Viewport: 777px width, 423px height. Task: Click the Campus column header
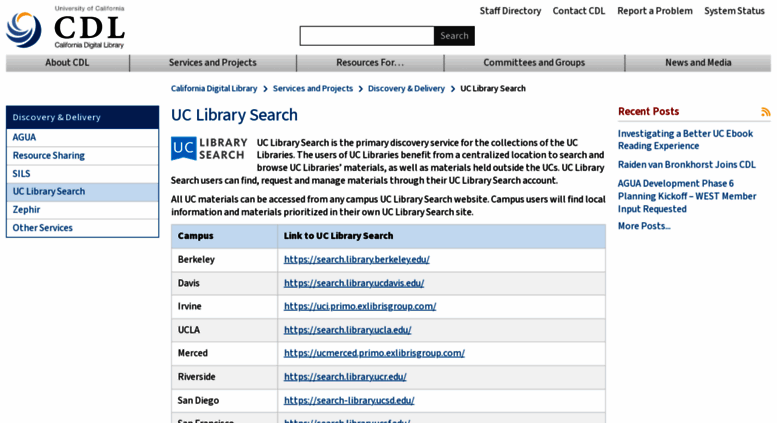(x=224, y=236)
